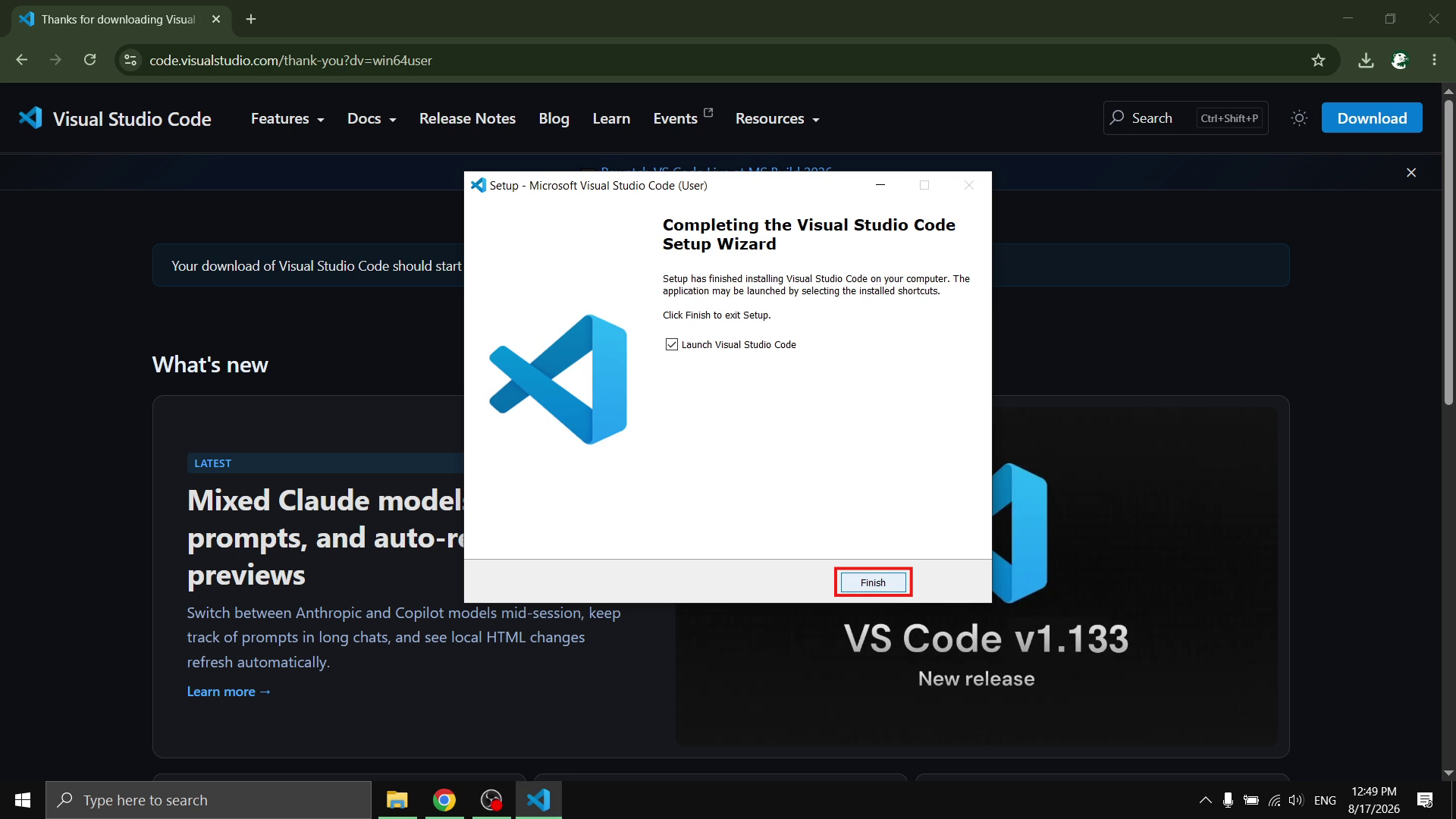The height and width of the screenshot is (819, 1456).
Task: Bookmark this page with star icon
Action: click(x=1318, y=60)
